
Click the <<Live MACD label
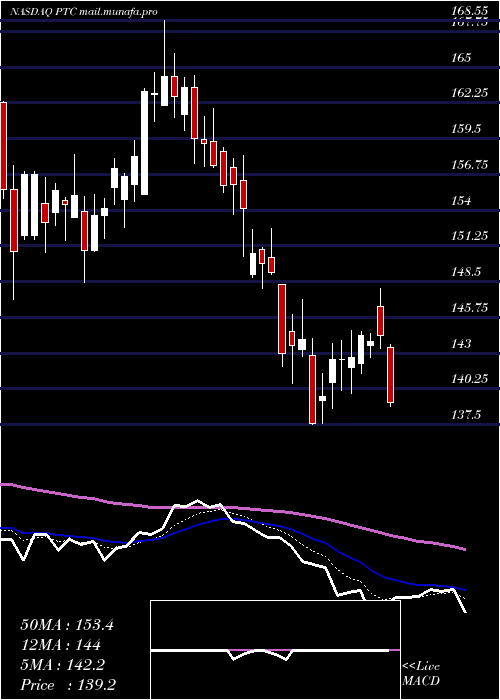(x=421, y=674)
